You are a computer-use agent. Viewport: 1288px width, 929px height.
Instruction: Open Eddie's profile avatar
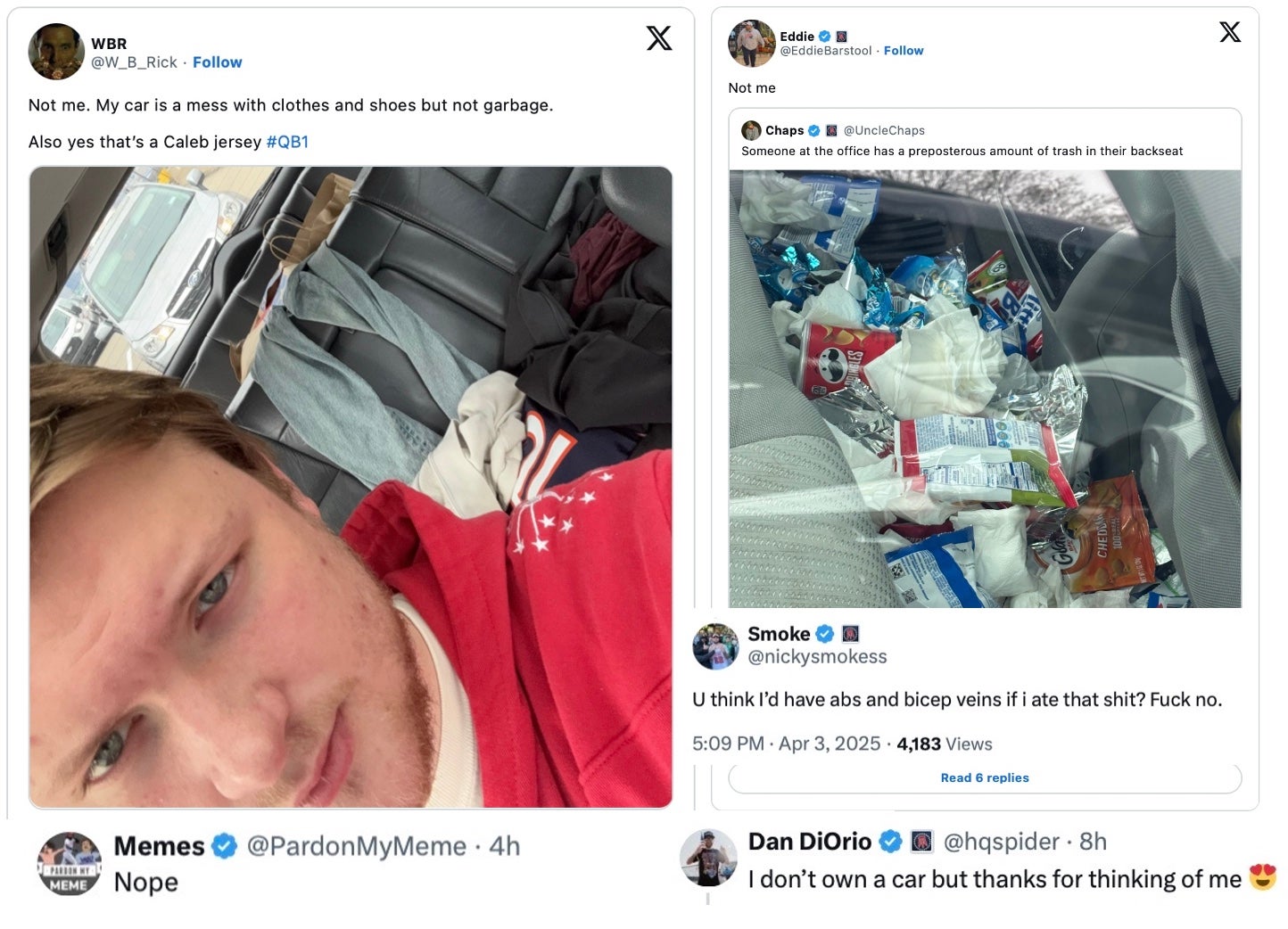click(751, 43)
